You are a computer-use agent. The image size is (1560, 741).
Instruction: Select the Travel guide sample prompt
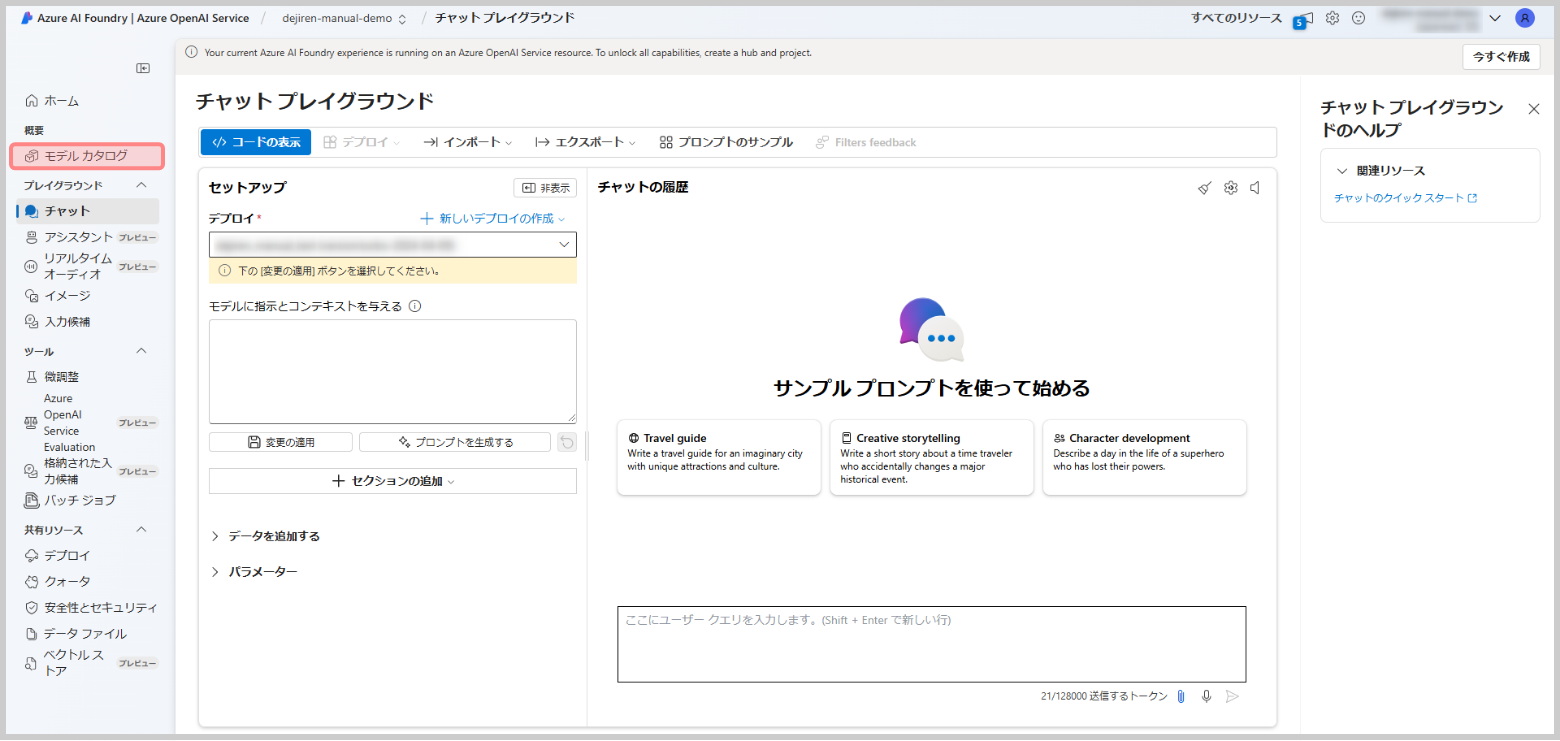coord(719,457)
